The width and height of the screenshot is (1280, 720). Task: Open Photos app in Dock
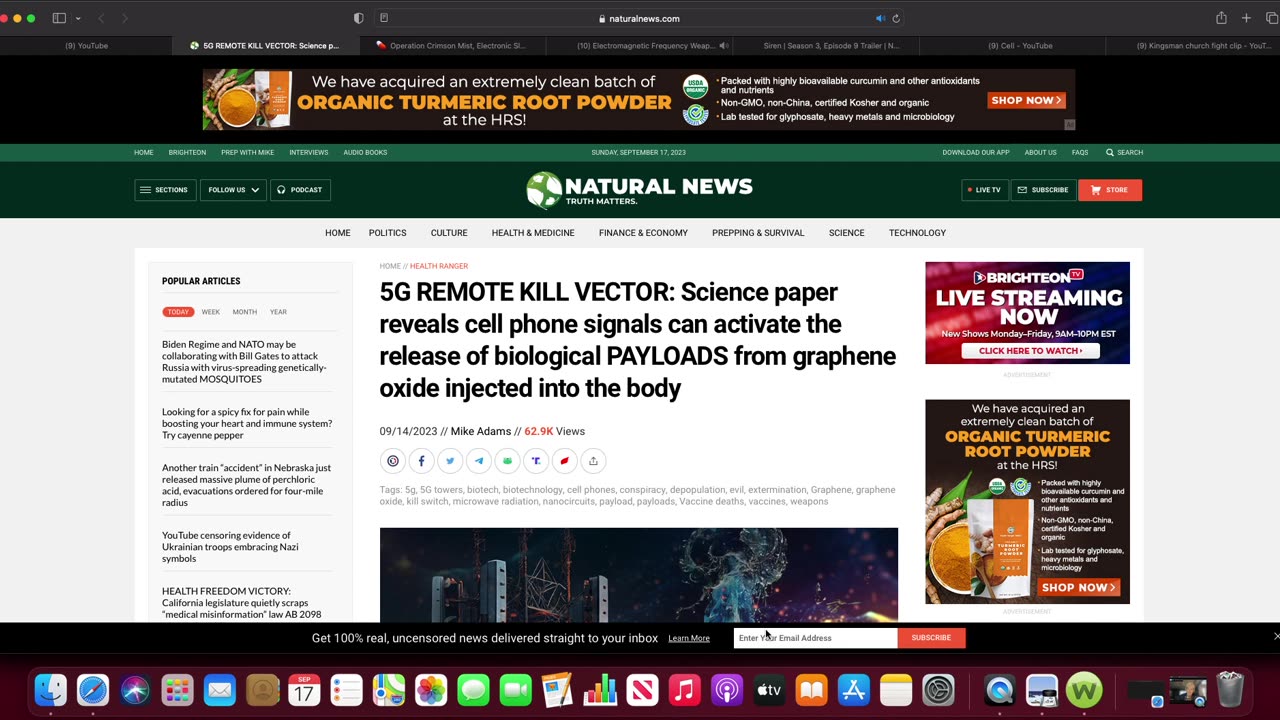pos(431,690)
